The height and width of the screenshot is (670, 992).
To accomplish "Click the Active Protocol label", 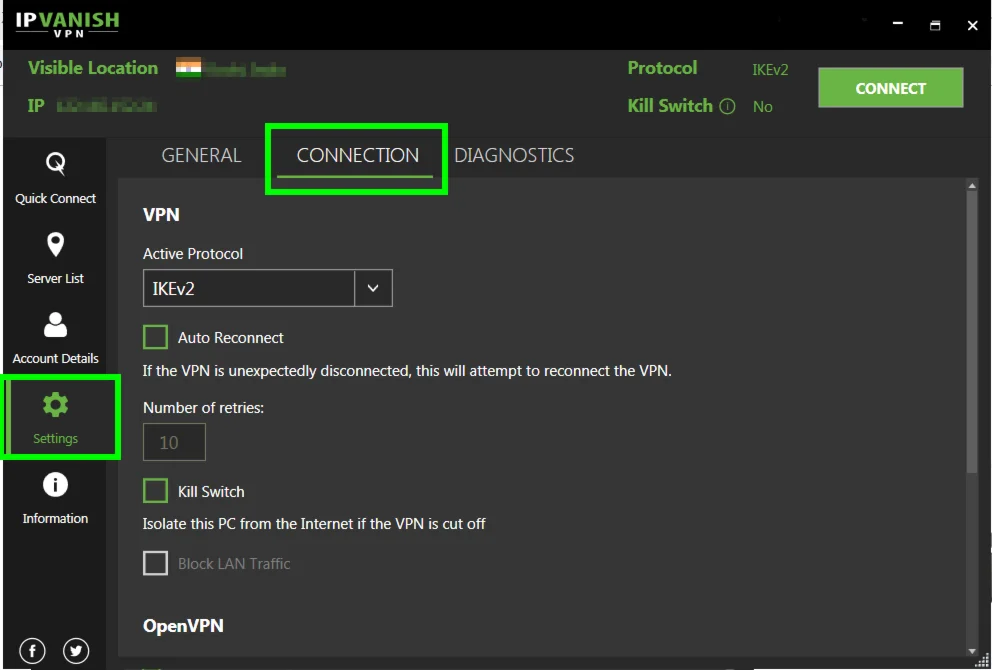I will tap(193, 254).
